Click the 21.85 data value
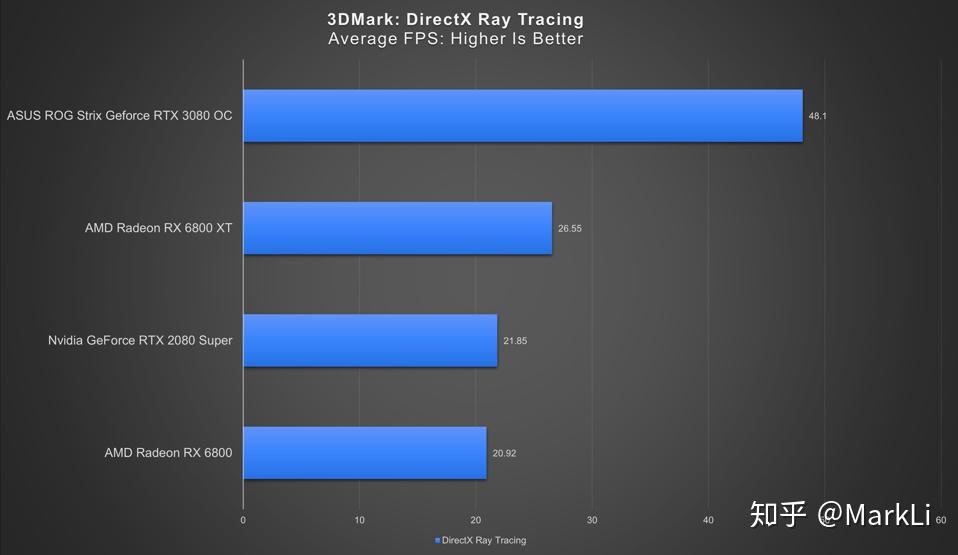The image size is (958, 555). point(515,341)
